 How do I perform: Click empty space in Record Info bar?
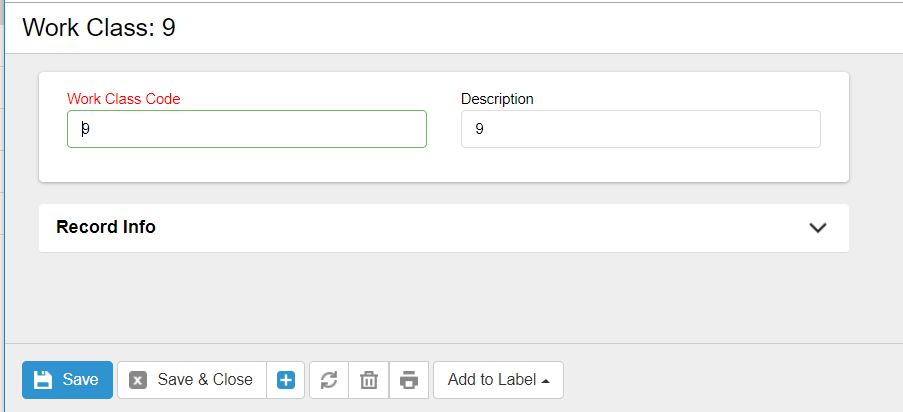click(x=480, y=227)
